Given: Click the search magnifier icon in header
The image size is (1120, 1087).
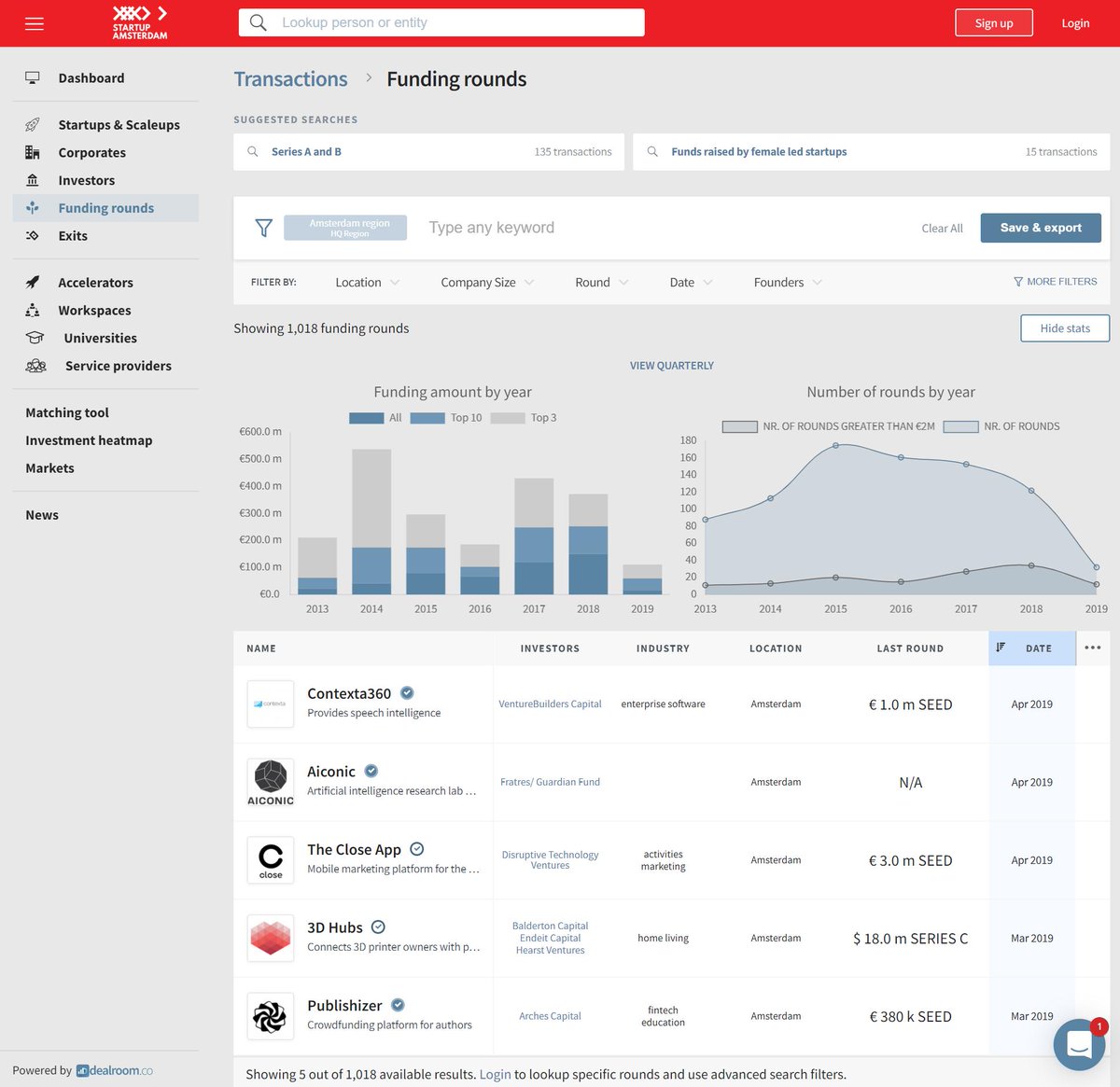Looking at the screenshot, I should click(259, 22).
